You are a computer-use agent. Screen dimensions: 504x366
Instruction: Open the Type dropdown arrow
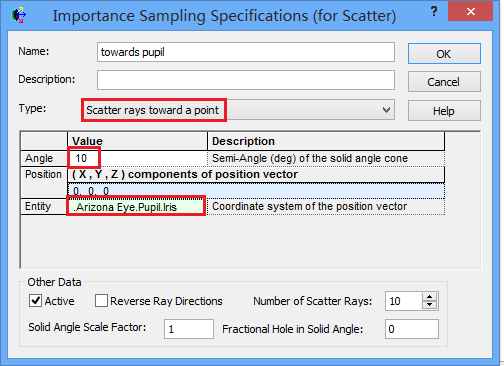point(386,110)
